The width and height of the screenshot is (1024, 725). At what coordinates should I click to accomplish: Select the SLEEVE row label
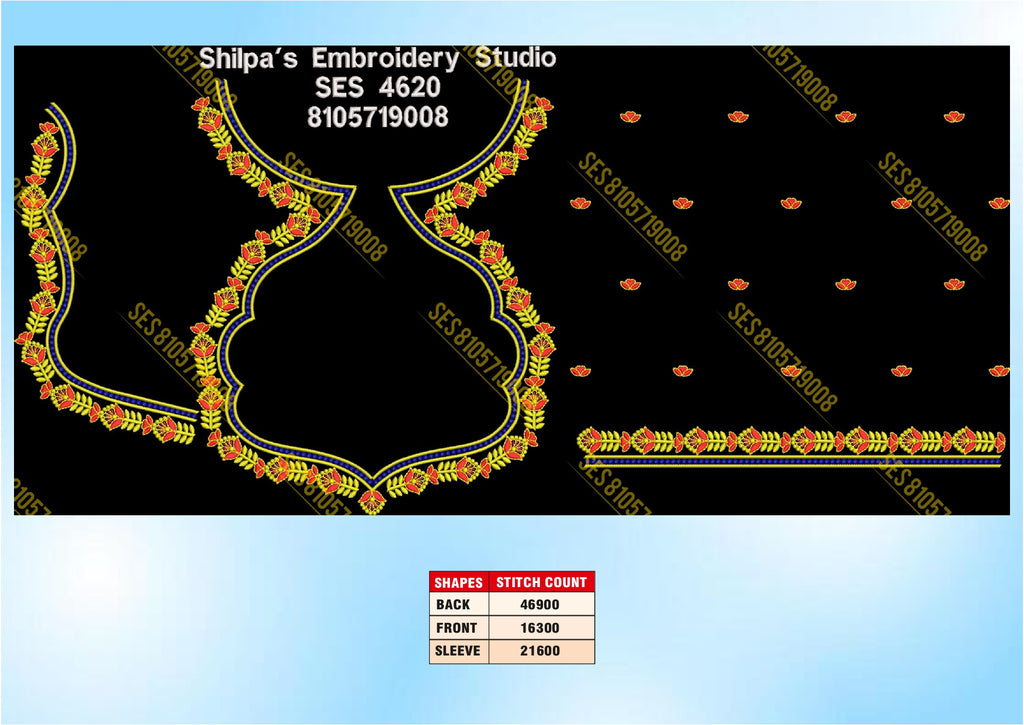(458, 651)
